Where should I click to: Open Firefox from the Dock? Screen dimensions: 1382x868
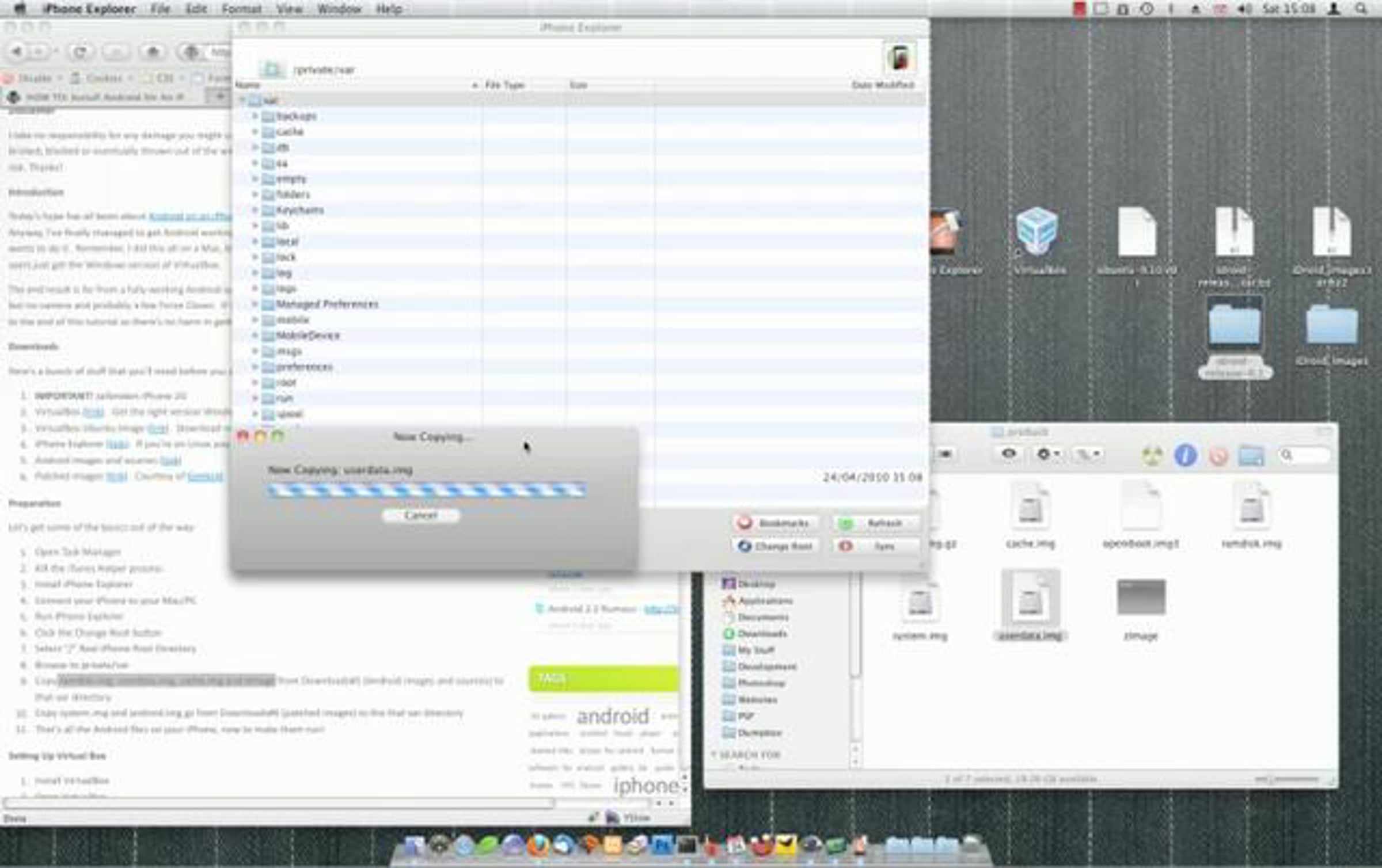tap(538, 845)
